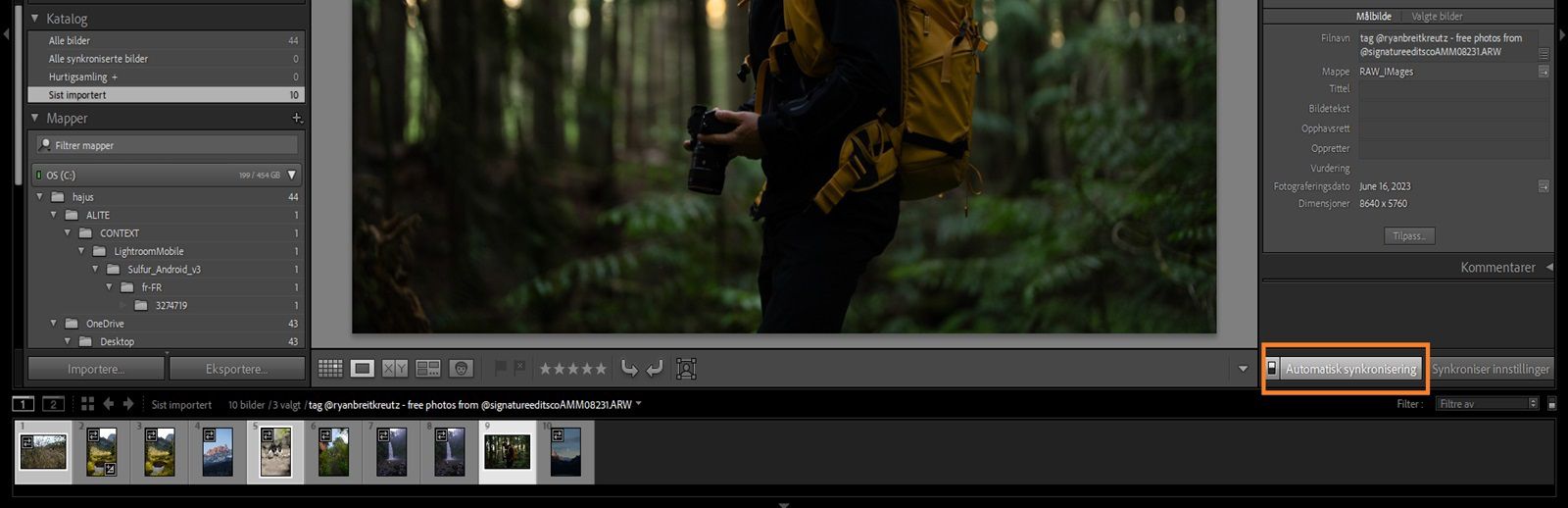Click the Eksportere button
This screenshot has height=508, width=1568.
point(236,369)
